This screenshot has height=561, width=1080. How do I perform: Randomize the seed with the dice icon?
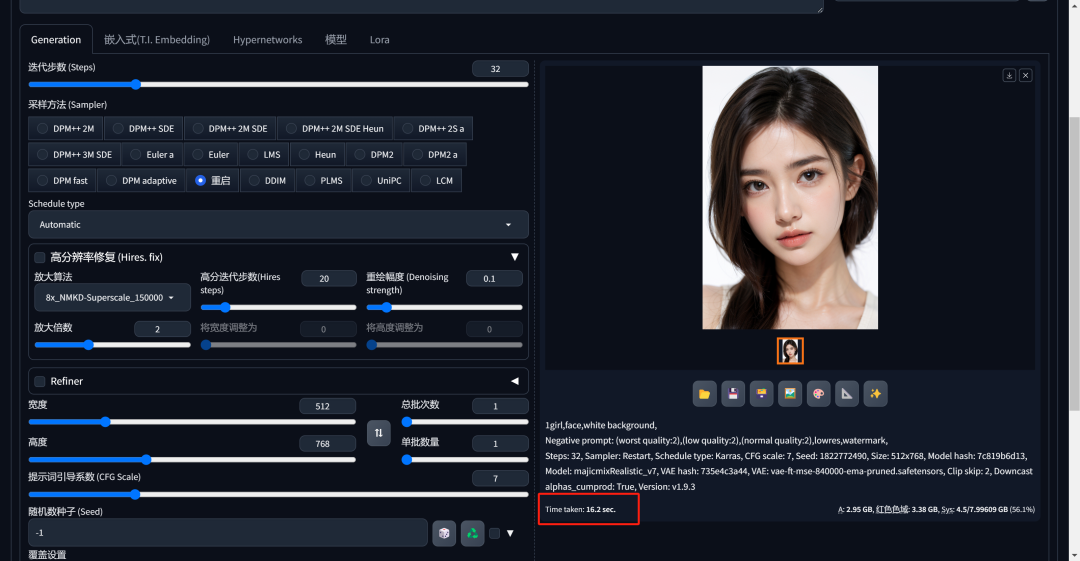pos(443,533)
